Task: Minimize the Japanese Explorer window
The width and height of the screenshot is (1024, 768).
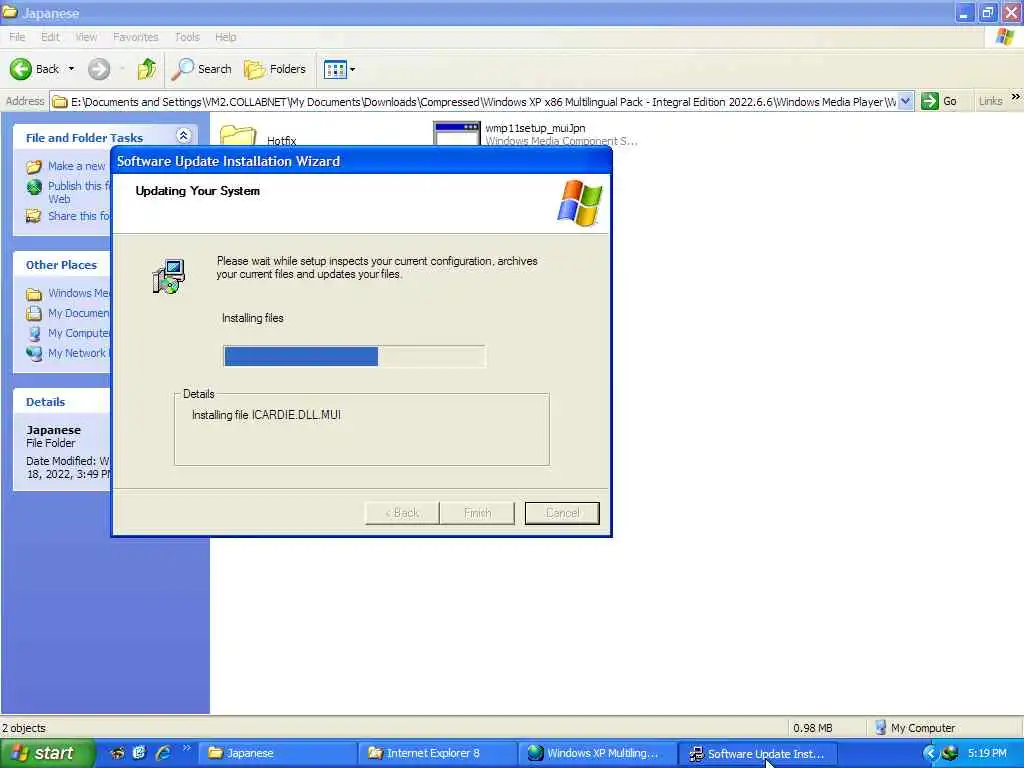Action: (x=965, y=12)
